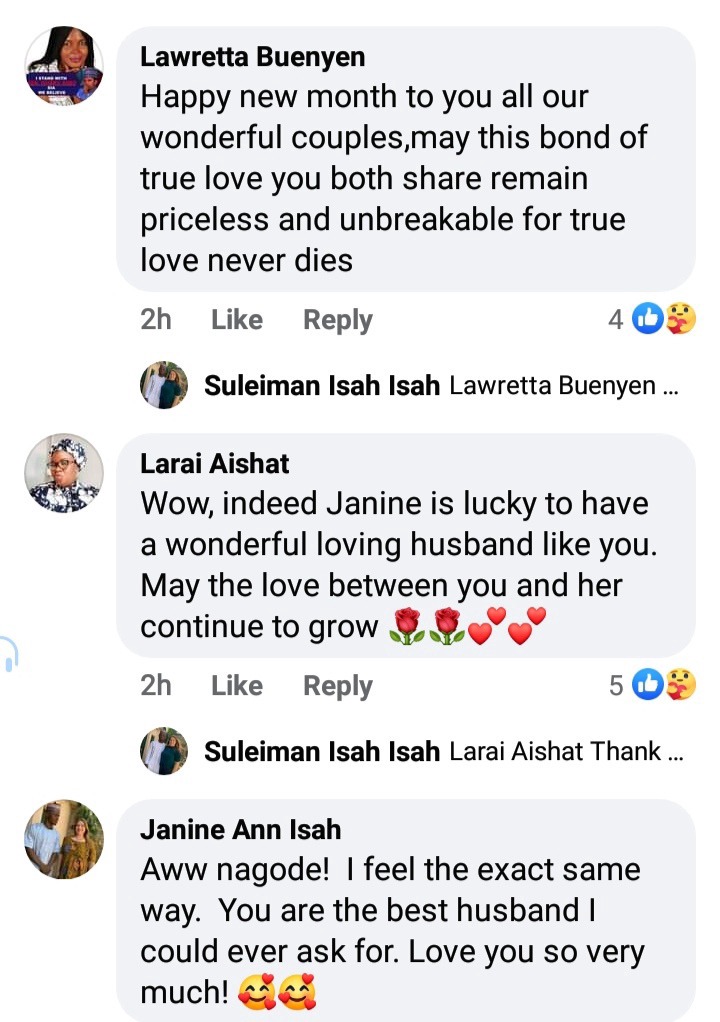Open Suleiman avatar under Larai's comment
Image resolution: width=720 pixels, height=1022 pixels.
tap(164, 751)
